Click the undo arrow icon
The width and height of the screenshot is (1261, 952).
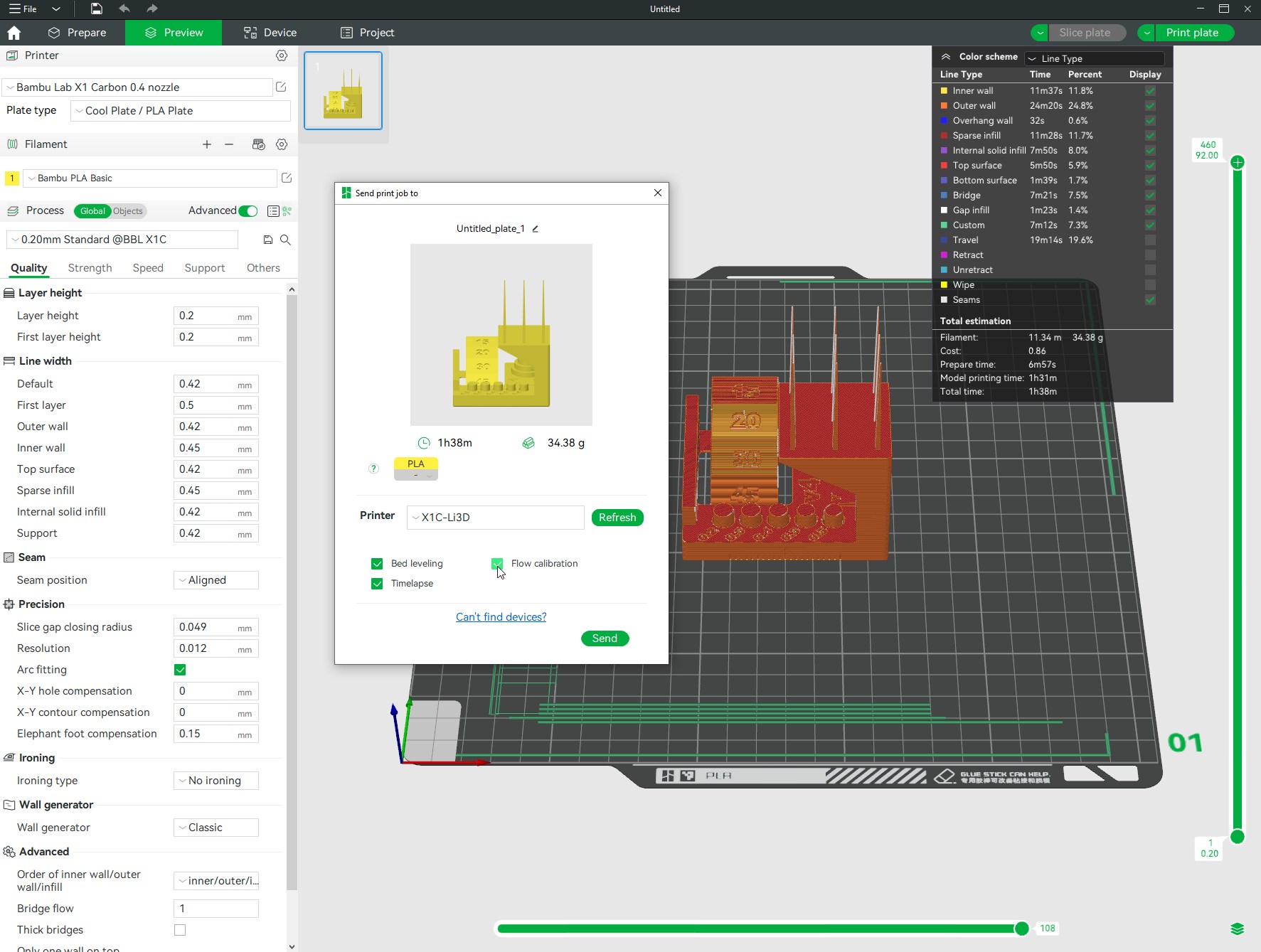pos(124,9)
